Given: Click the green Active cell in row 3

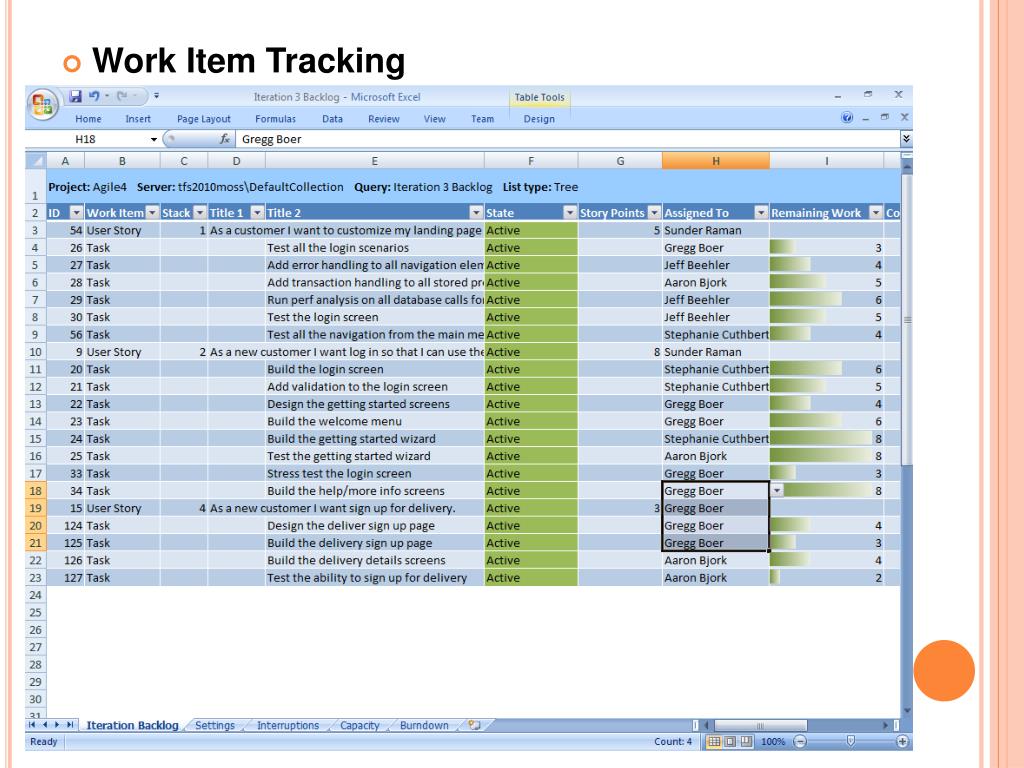Looking at the screenshot, I should click(x=531, y=231).
